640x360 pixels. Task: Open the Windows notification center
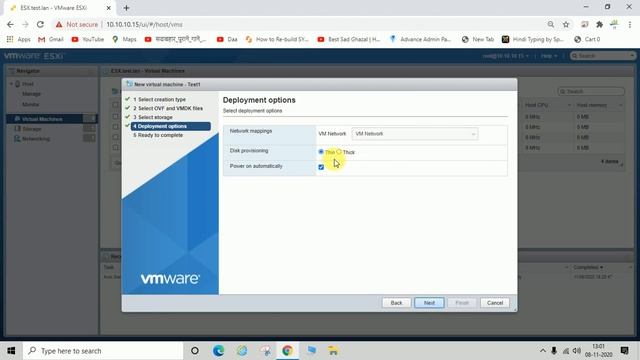[x=624, y=351]
